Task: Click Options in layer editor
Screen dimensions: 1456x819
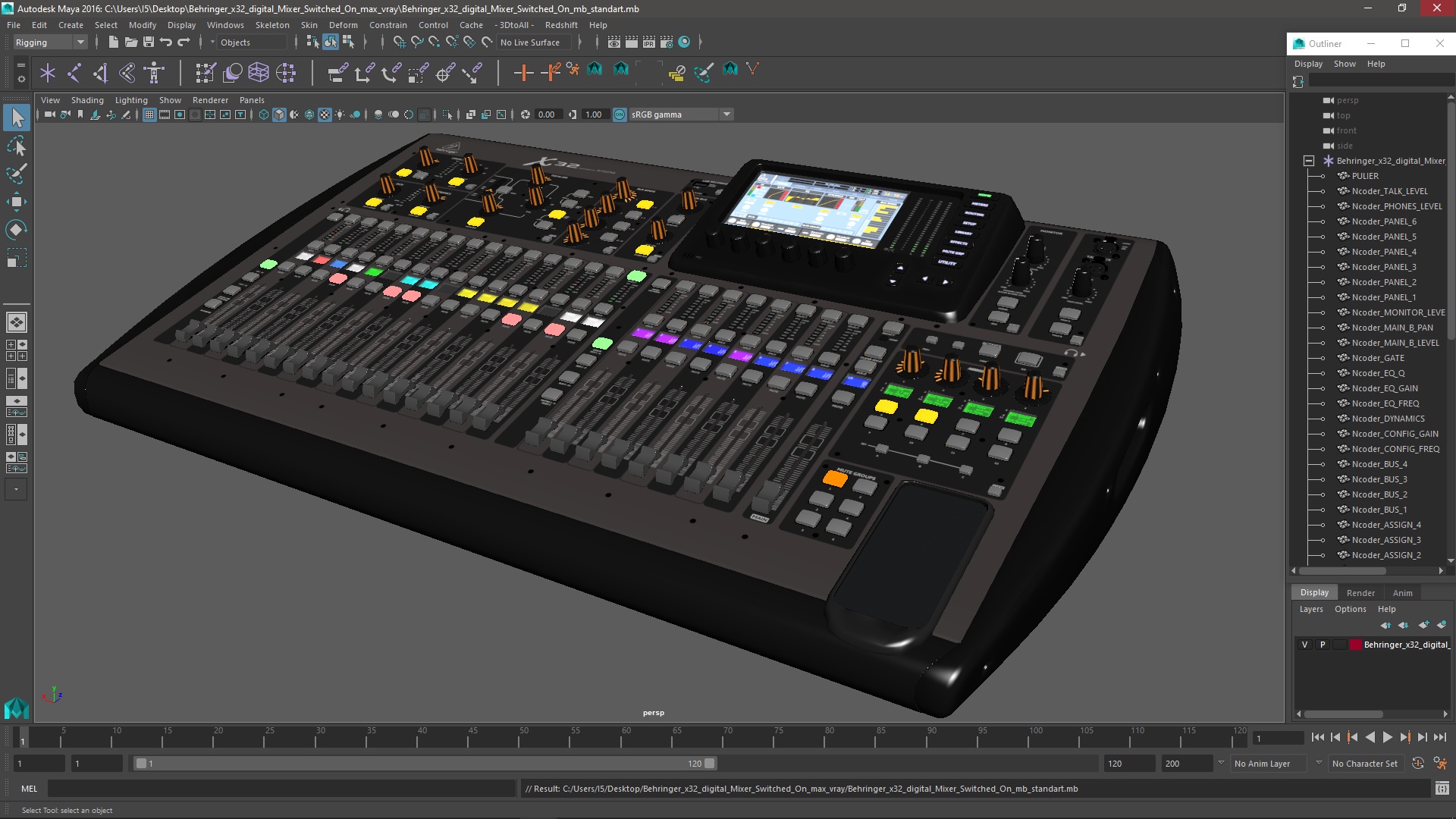Action: (x=1350, y=610)
